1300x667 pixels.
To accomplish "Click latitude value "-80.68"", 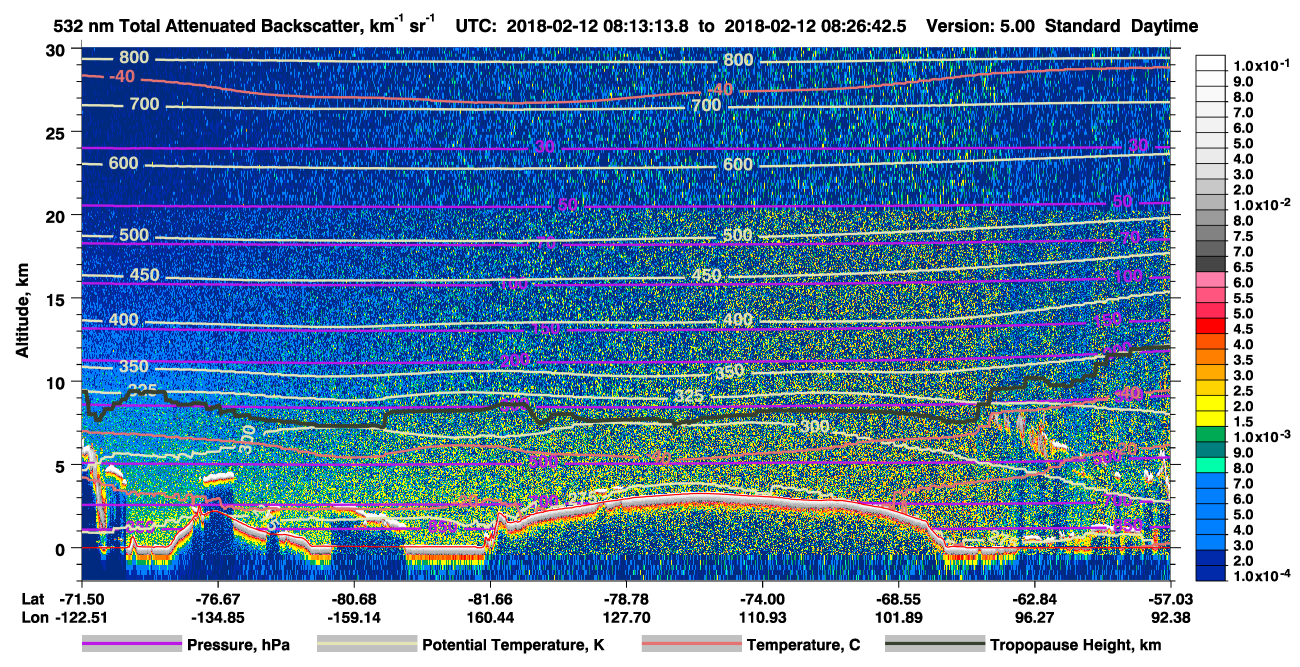I will pos(353,600).
